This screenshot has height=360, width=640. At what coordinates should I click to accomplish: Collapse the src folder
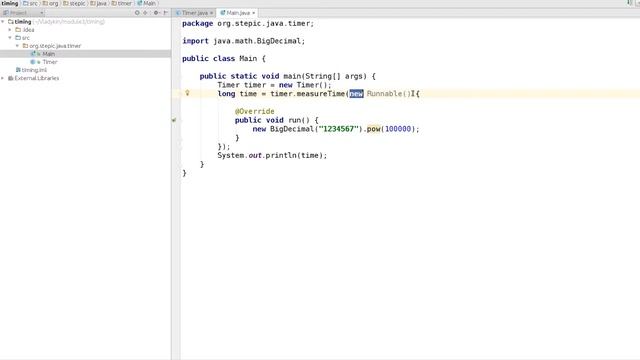tap(10, 38)
